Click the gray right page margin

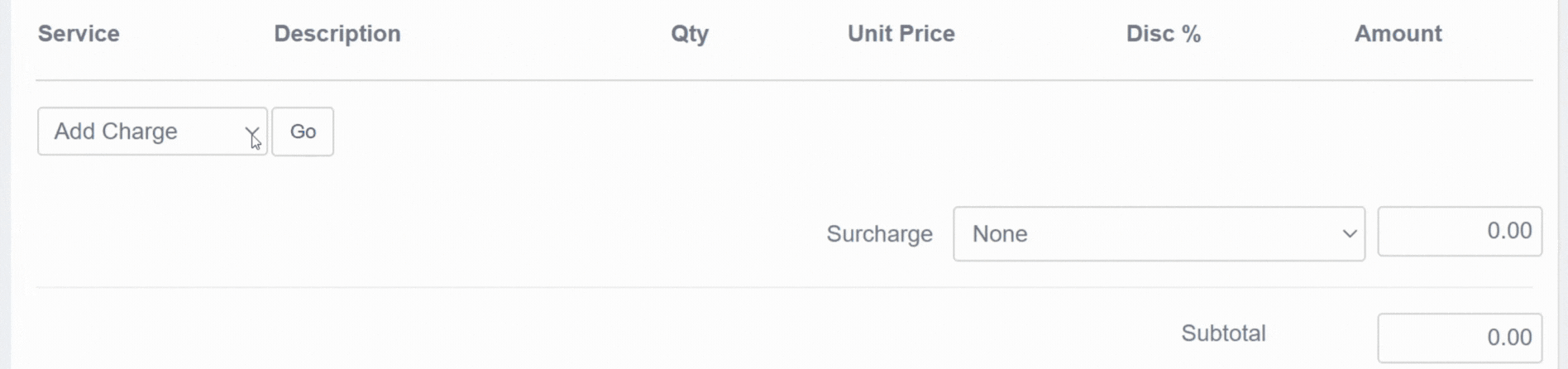(x=1561, y=184)
